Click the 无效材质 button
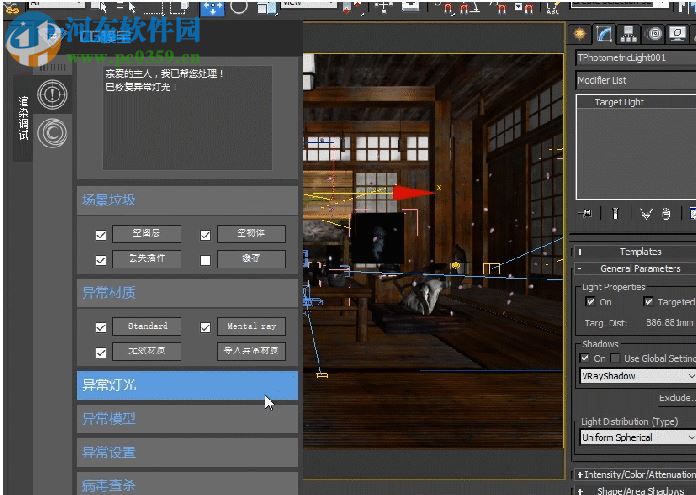 pos(146,351)
